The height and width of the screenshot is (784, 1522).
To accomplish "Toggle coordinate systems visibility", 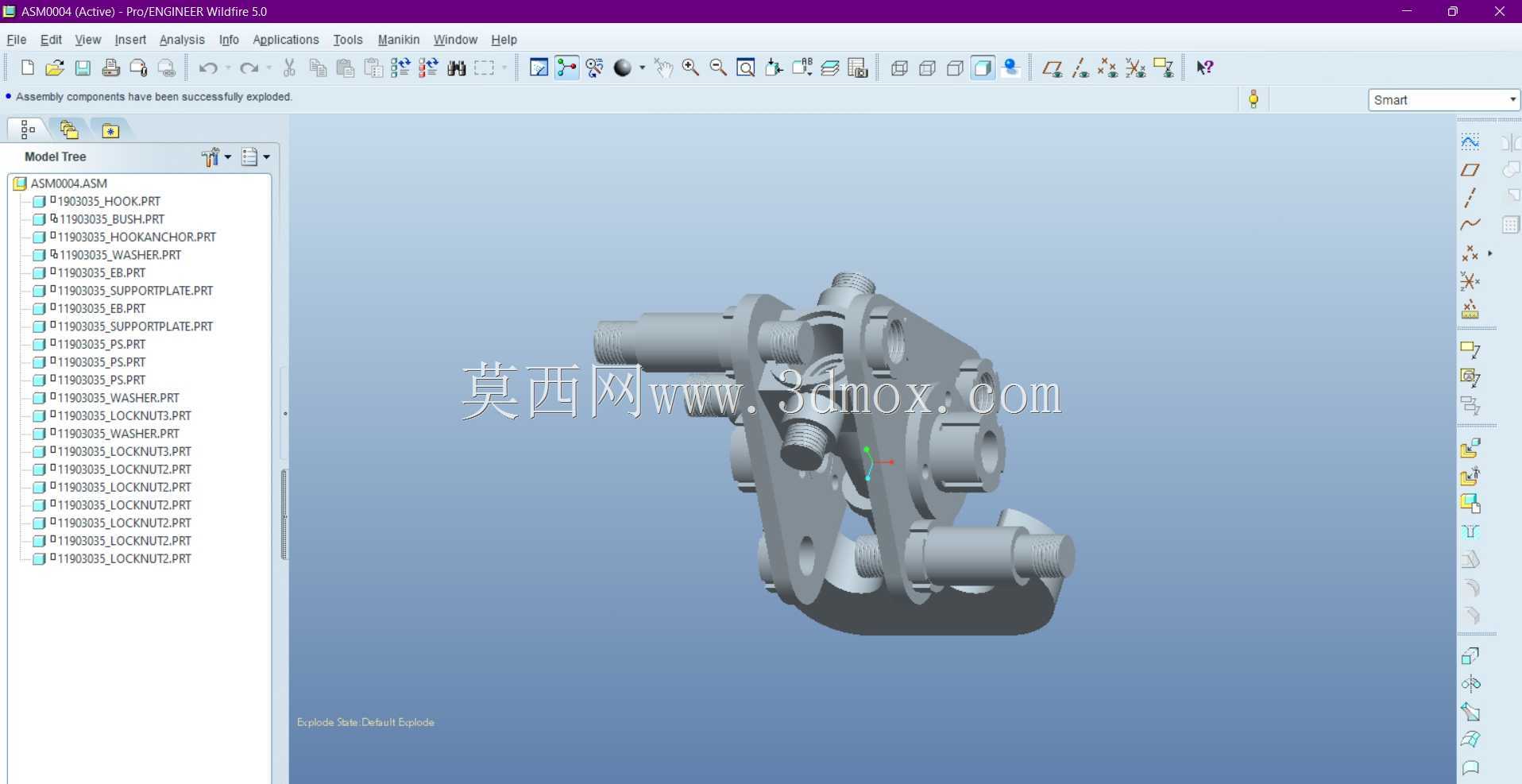I will (1135, 68).
